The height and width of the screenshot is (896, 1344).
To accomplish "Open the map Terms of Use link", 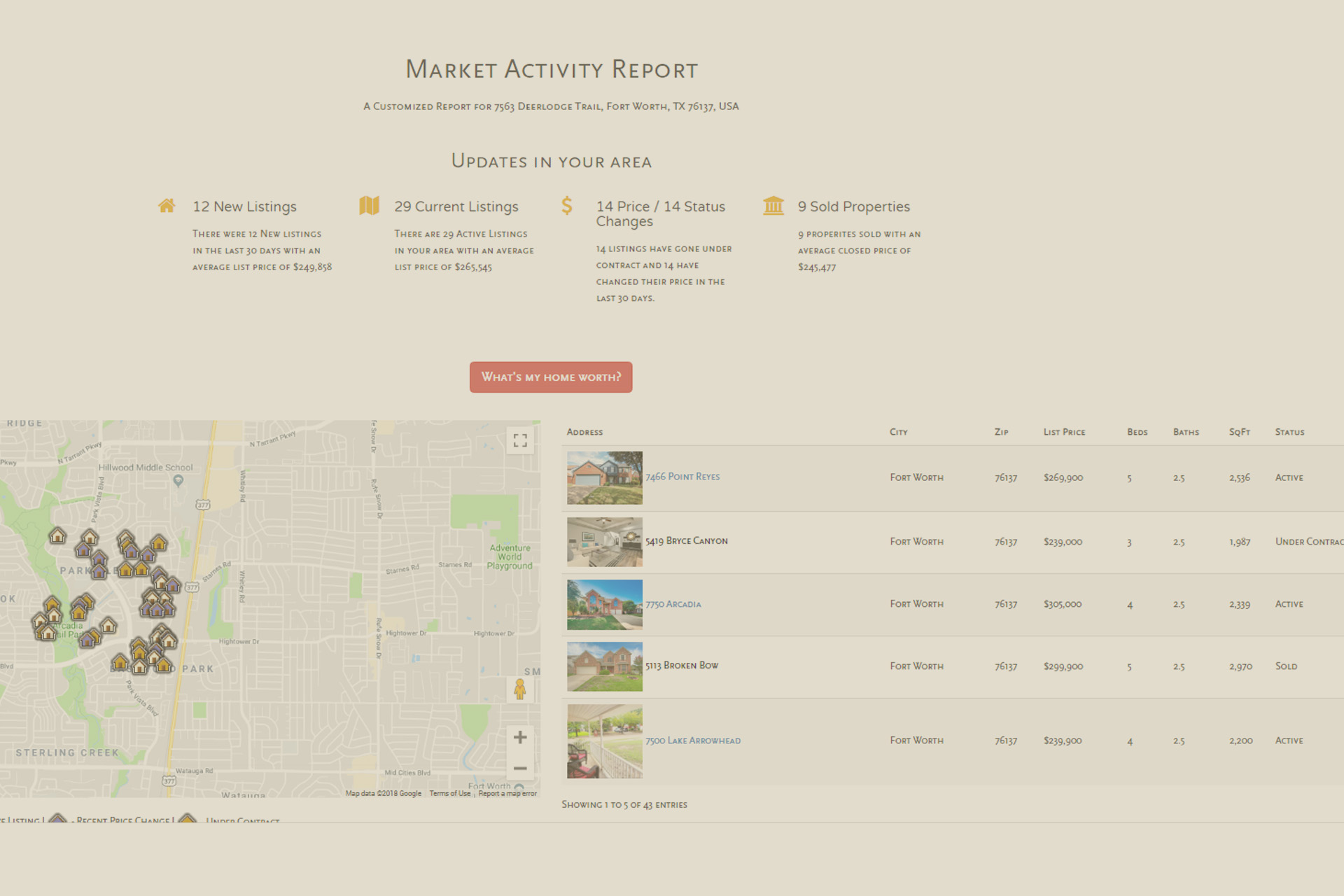I will [x=449, y=793].
